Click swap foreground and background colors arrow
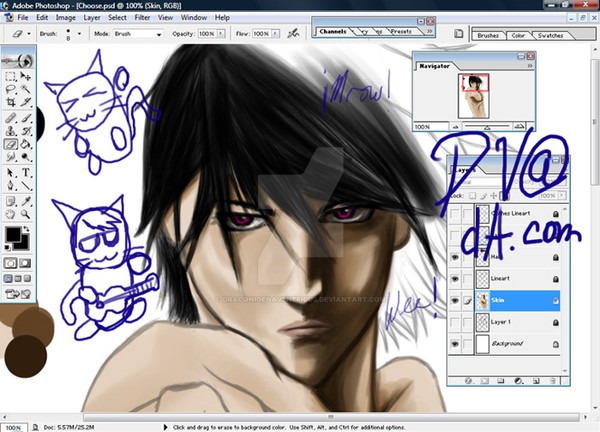Screen dimensions: 600x432 [26, 229]
